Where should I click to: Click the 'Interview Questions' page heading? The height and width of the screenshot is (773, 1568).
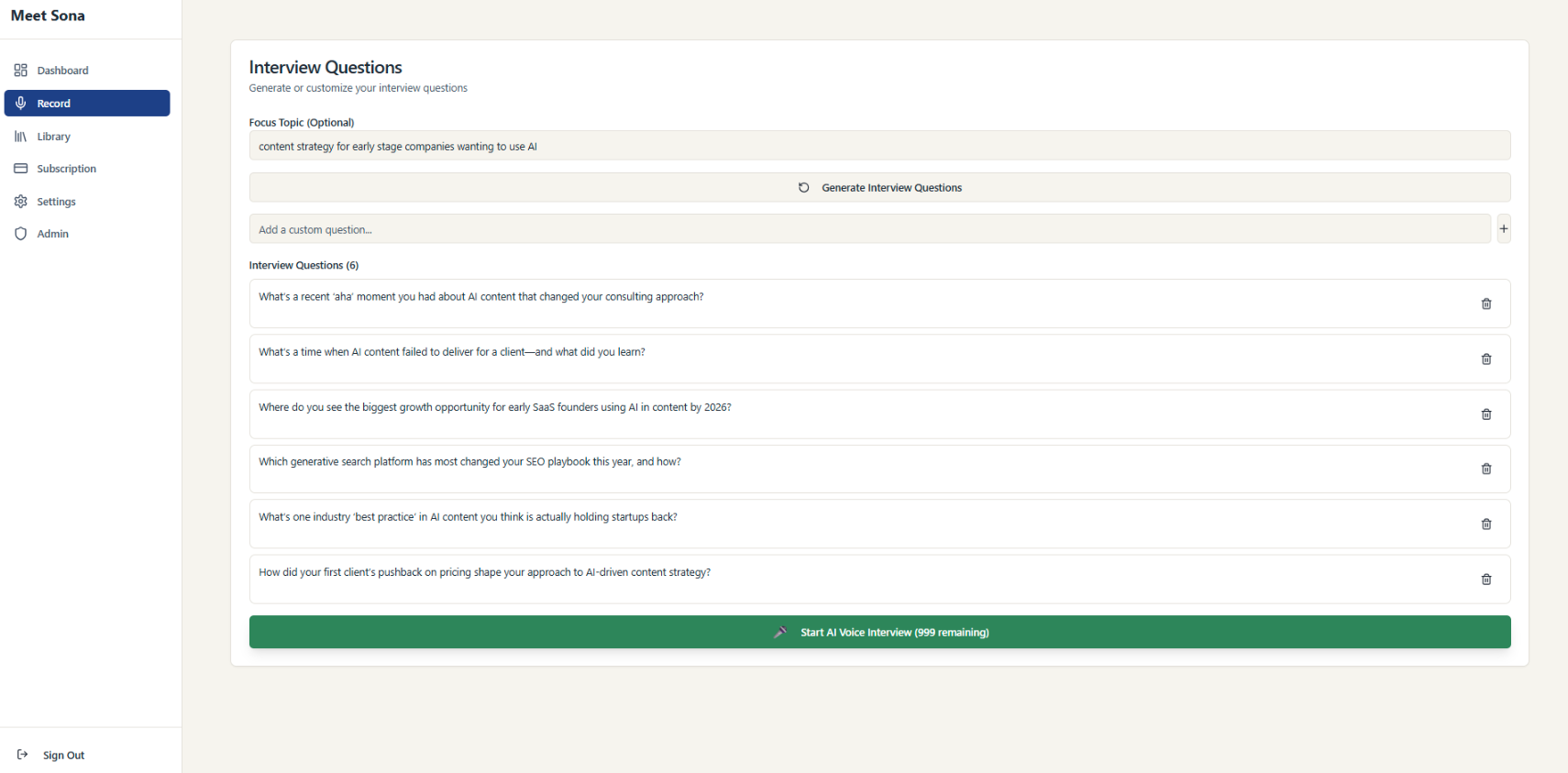pos(326,67)
